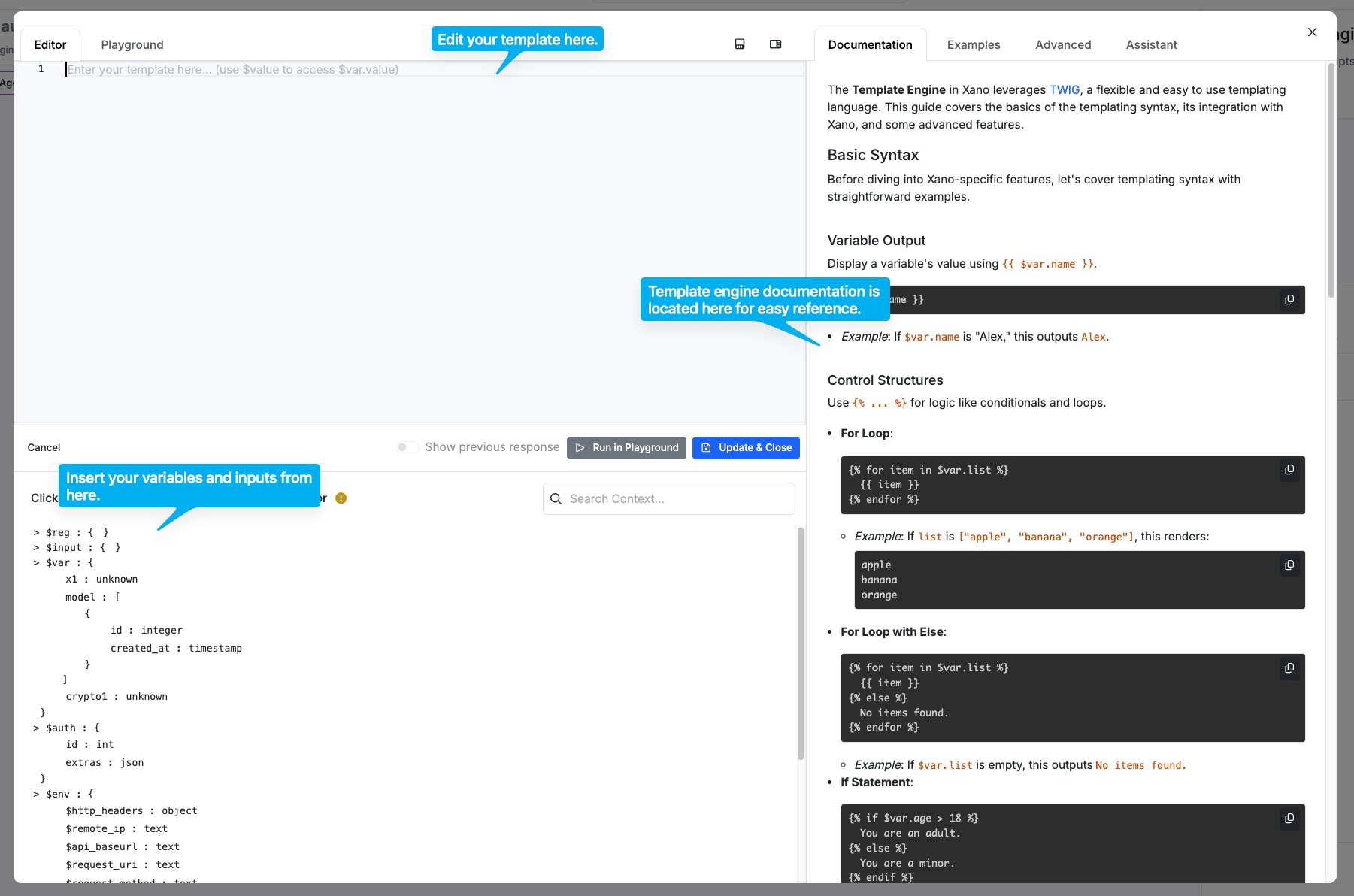Collapse the $env context node
This screenshot has width=1354, height=896.
36,794
